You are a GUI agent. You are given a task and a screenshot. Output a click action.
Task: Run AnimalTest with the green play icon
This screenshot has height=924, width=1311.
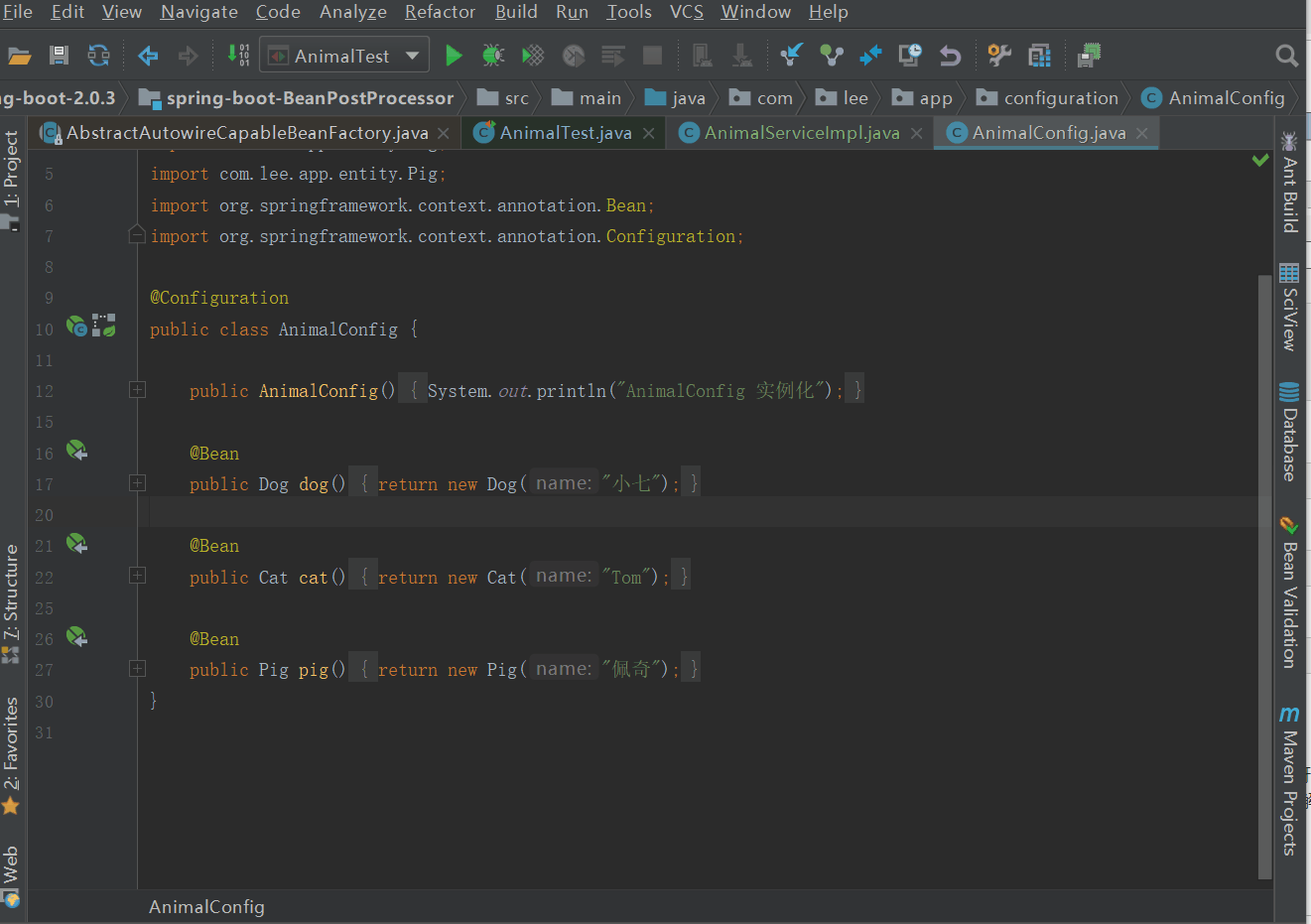(x=454, y=56)
